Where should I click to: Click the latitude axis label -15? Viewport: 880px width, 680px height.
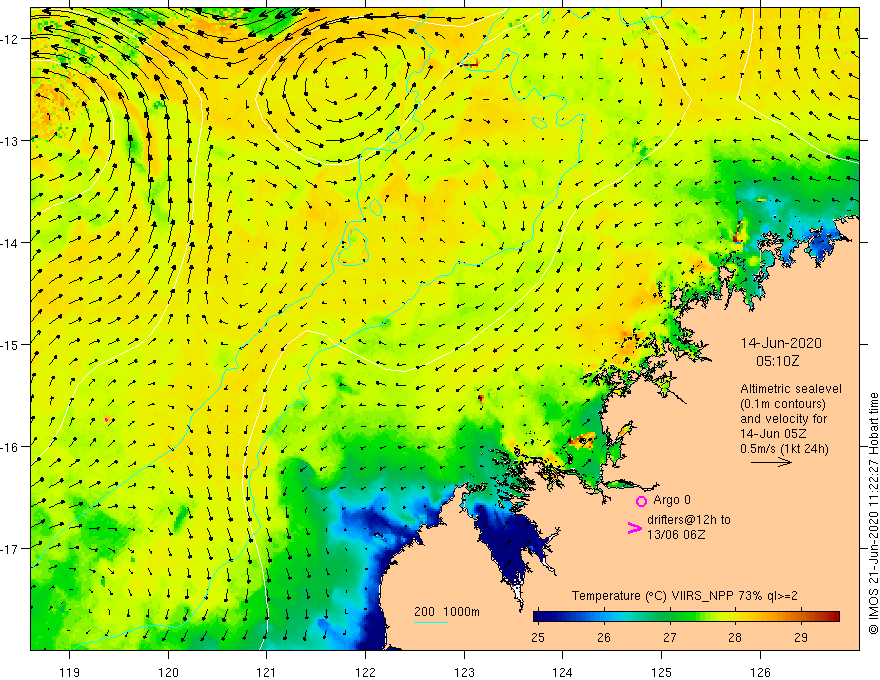pos(11,344)
